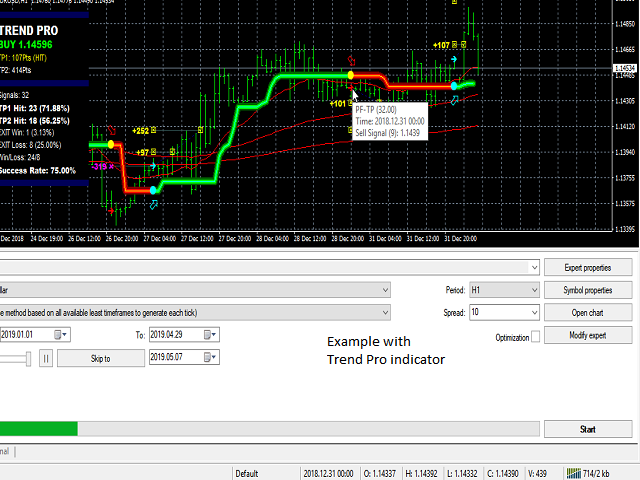
Task: Expand the testing model dropdown
Action: pos(385,313)
